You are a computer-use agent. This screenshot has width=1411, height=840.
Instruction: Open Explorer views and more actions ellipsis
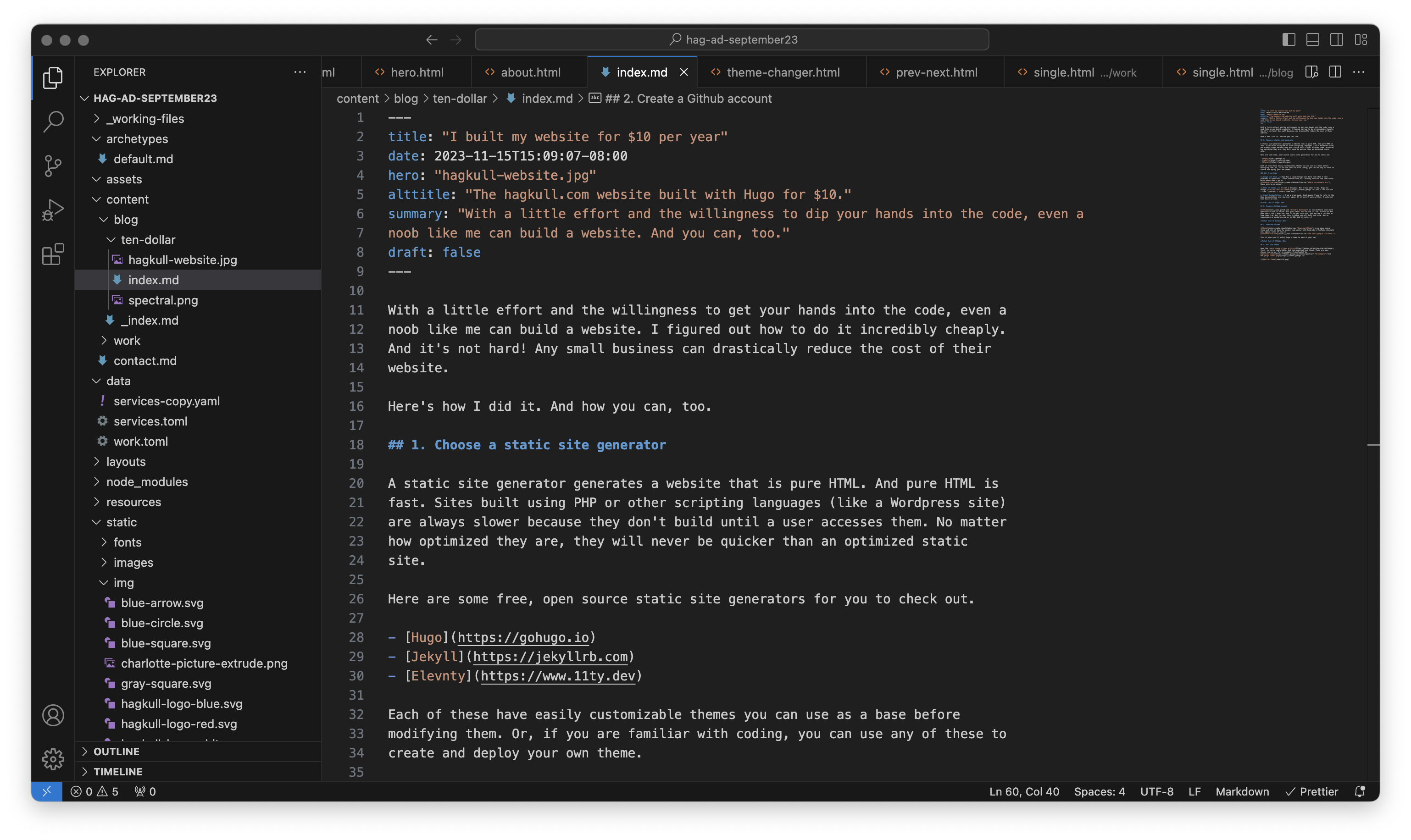coord(300,72)
